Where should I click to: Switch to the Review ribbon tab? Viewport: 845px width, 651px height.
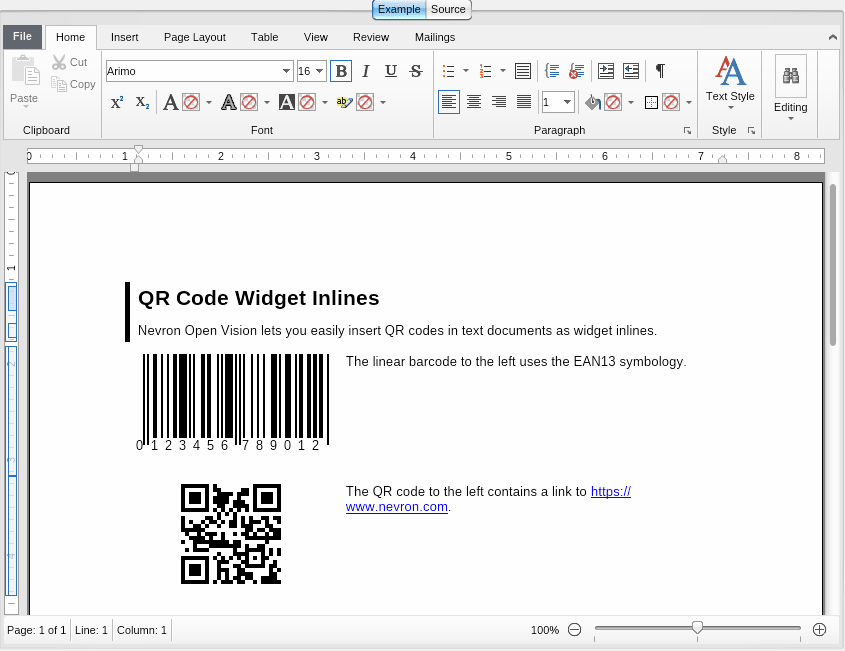pyautogui.click(x=371, y=37)
